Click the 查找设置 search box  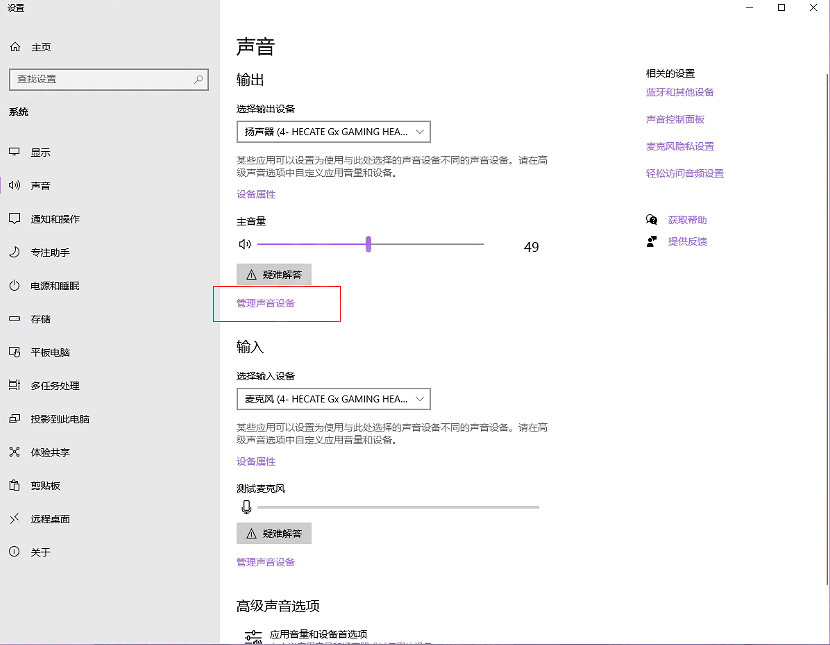pyautogui.click(x=108, y=78)
